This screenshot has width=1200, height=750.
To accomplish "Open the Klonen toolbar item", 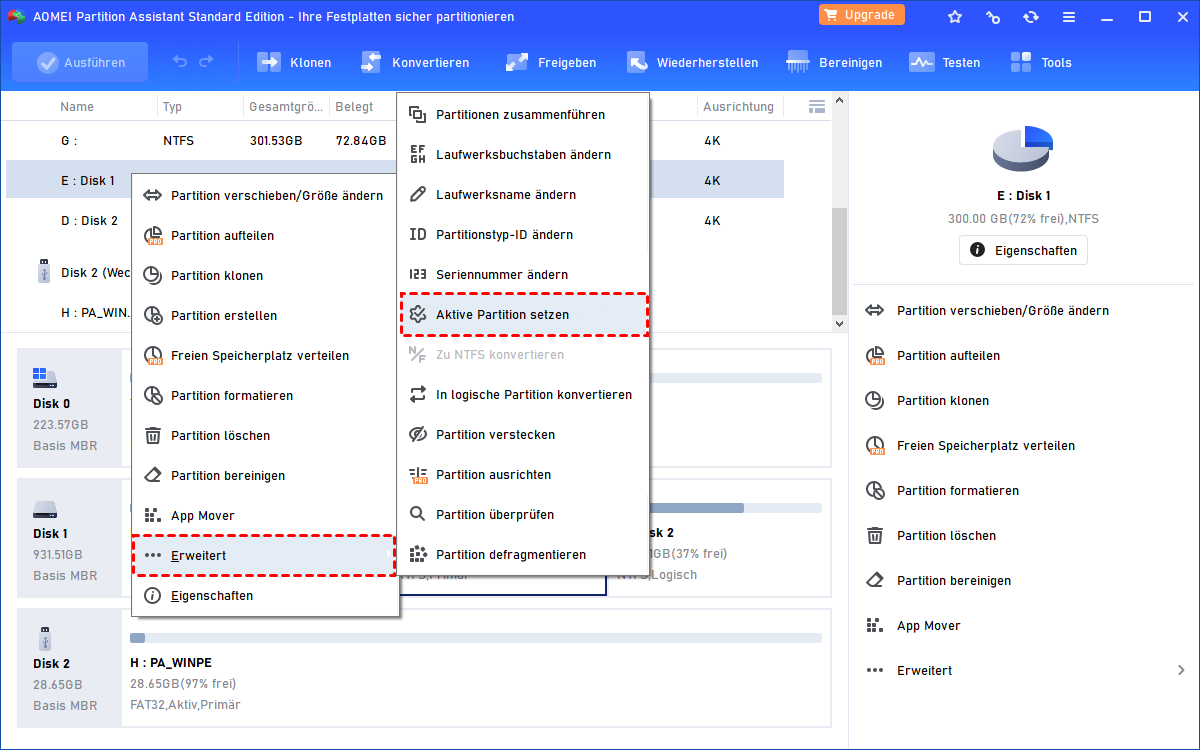I will [294, 62].
